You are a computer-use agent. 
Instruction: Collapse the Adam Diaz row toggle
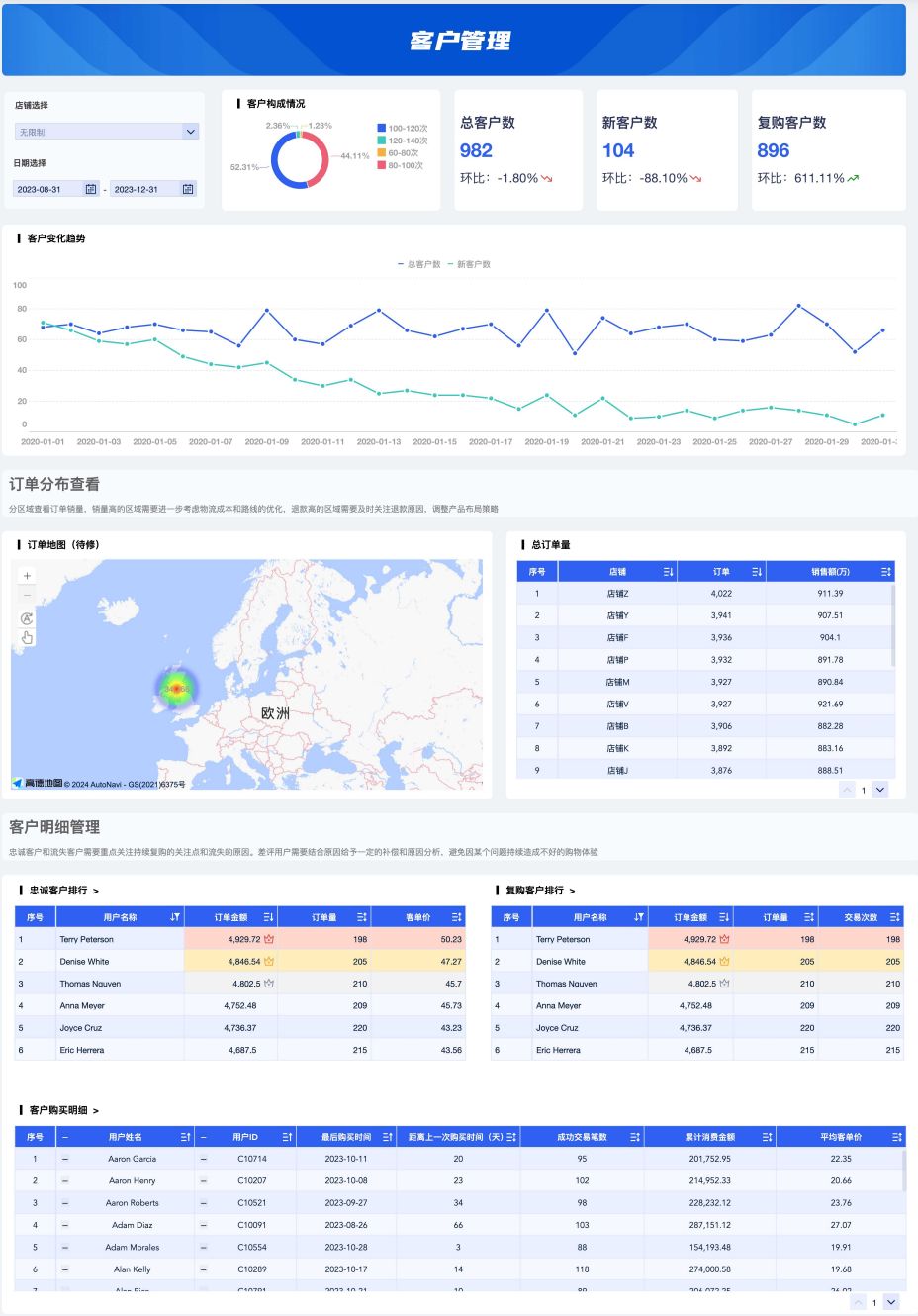pyautogui.click(x=65, y=1225)
